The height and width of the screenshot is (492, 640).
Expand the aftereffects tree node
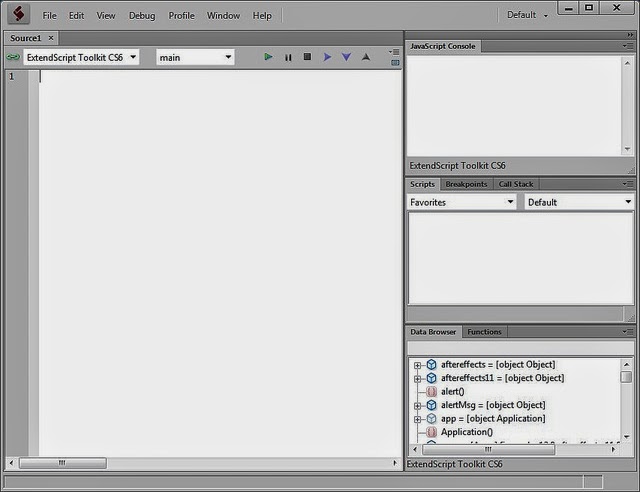coord(417,365)
